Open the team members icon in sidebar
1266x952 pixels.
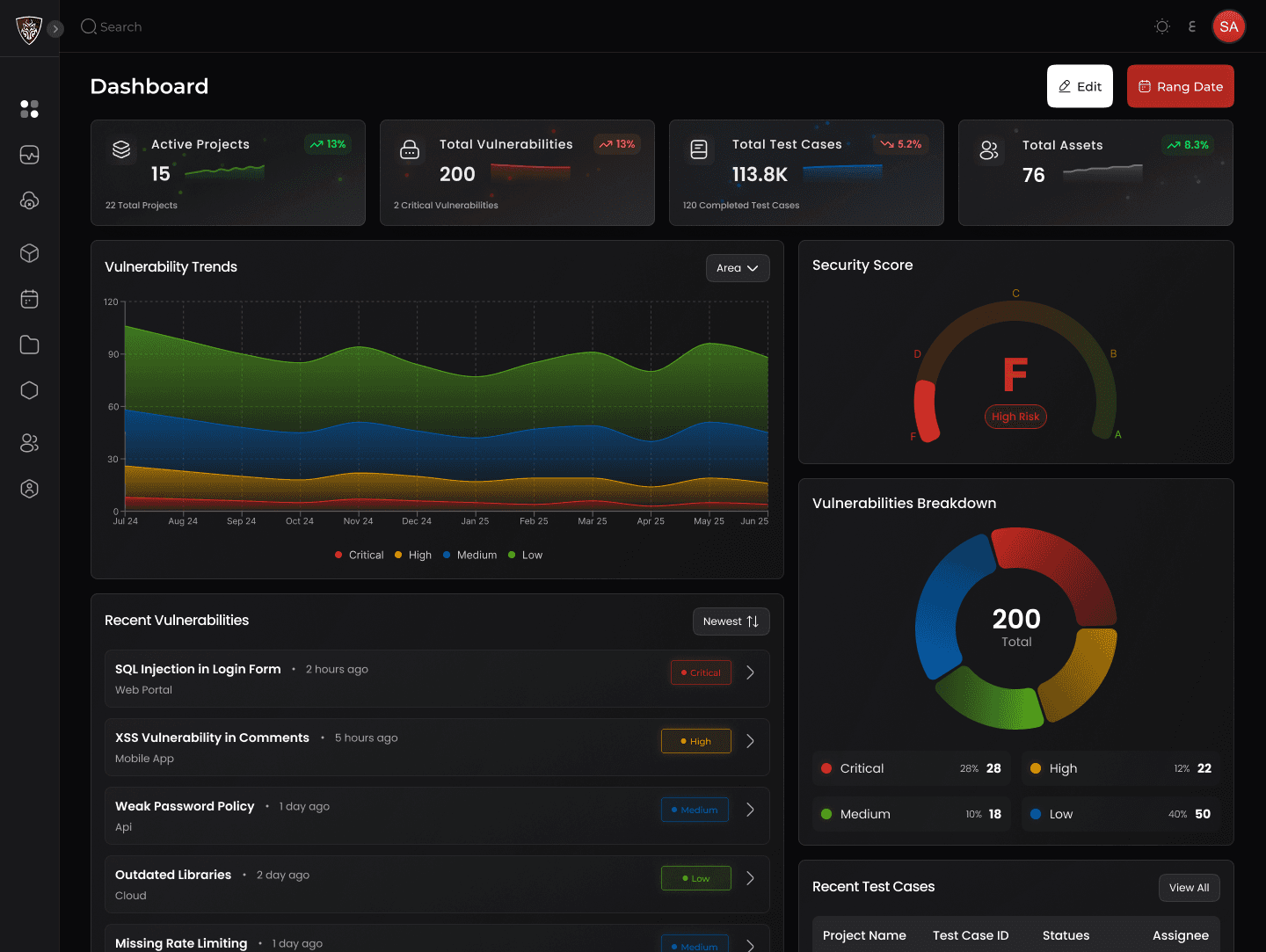[29, 443]
